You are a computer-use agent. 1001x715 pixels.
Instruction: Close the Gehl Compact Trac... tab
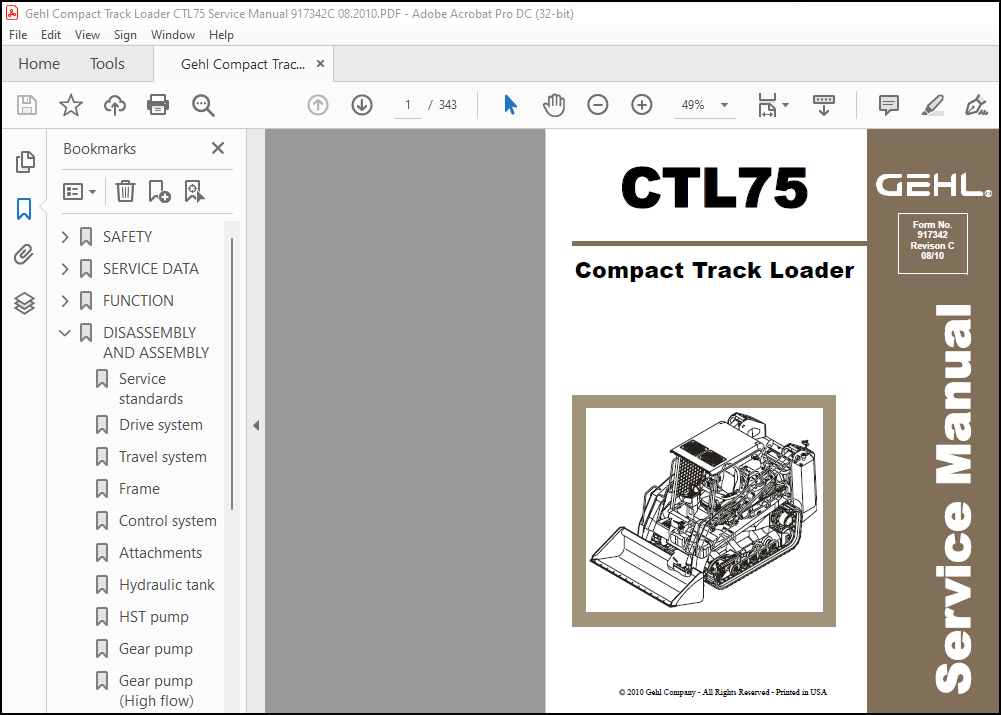click(320, 64)
